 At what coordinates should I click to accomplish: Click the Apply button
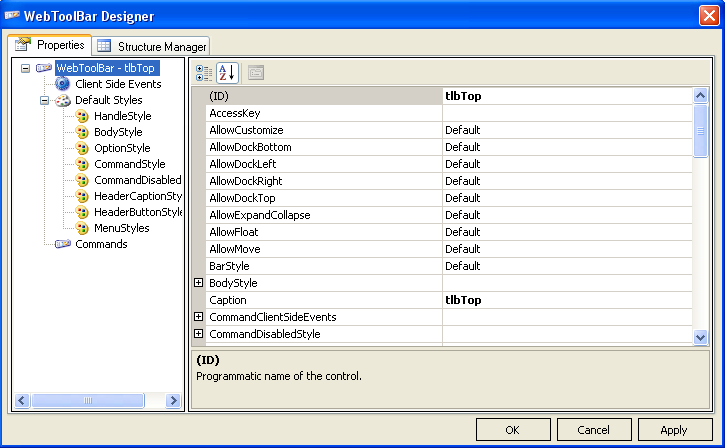(x=674, y=430)
